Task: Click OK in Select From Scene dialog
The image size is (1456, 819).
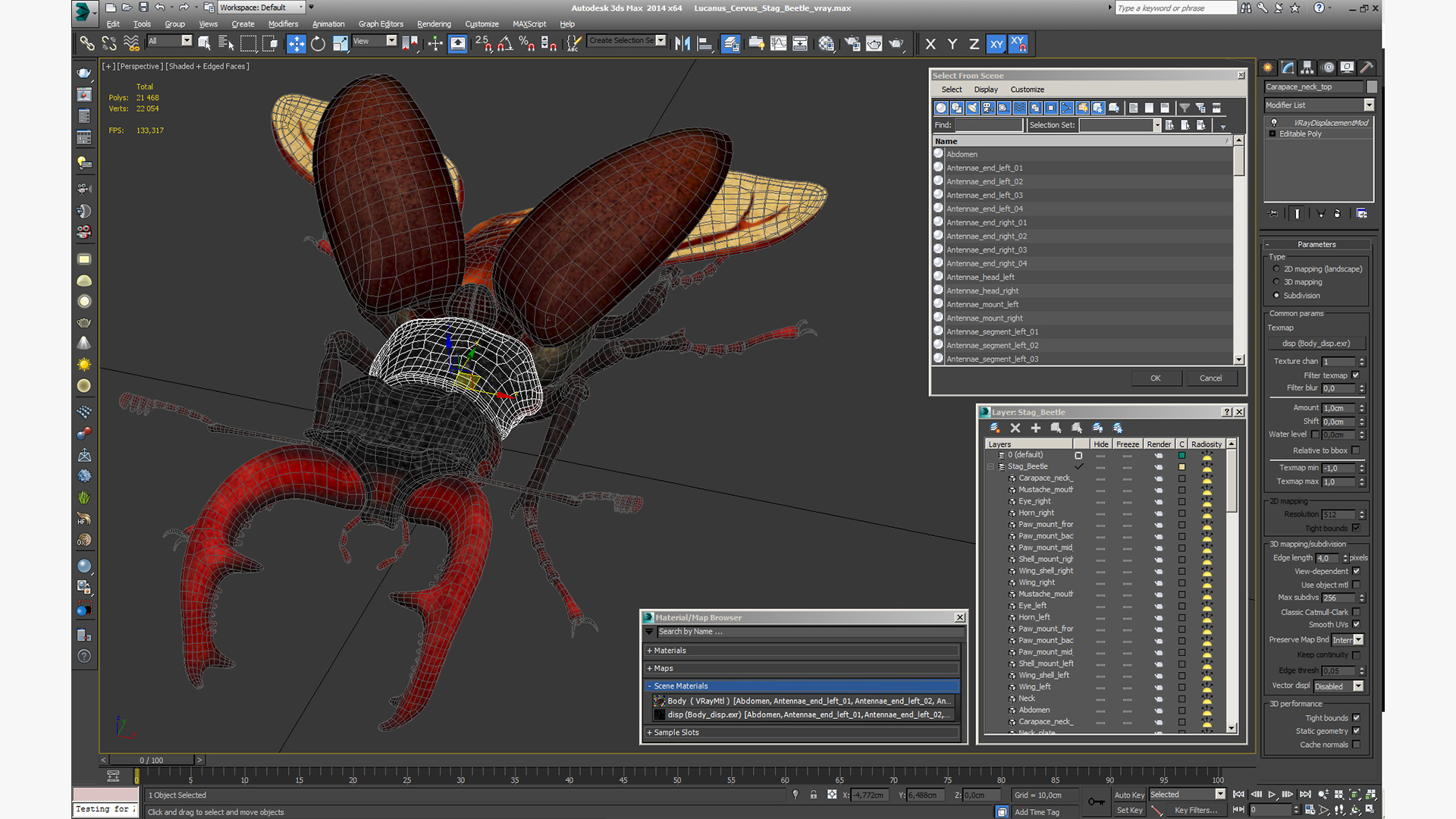Action: pyautogui.click(x=1156, y=378)
